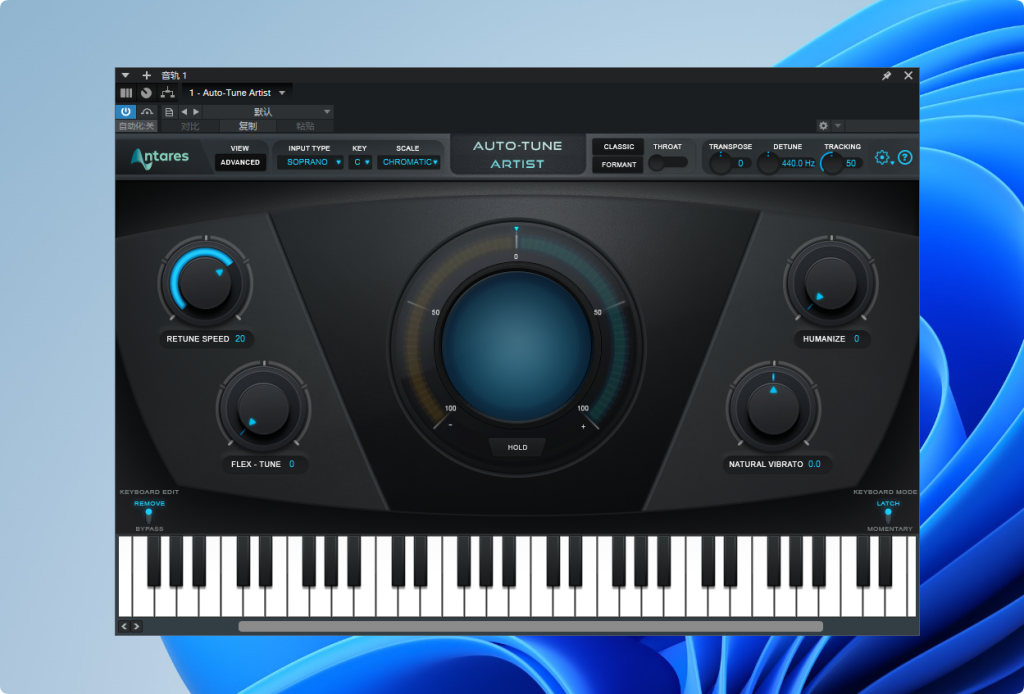Click the RETUNE SPEED value 20

click(240, 339)
